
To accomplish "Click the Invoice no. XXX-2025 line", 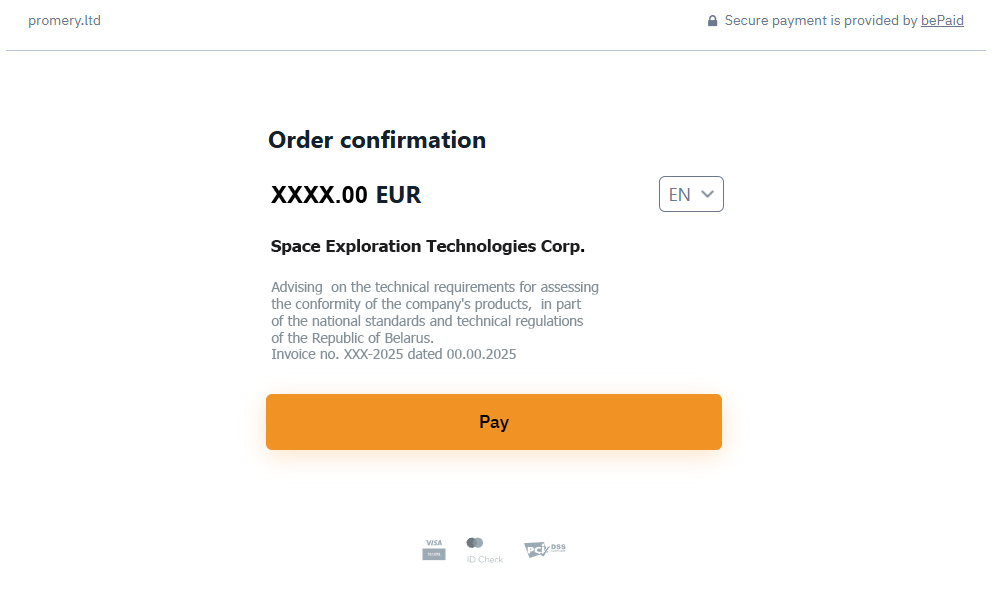I will coord(393,354).
